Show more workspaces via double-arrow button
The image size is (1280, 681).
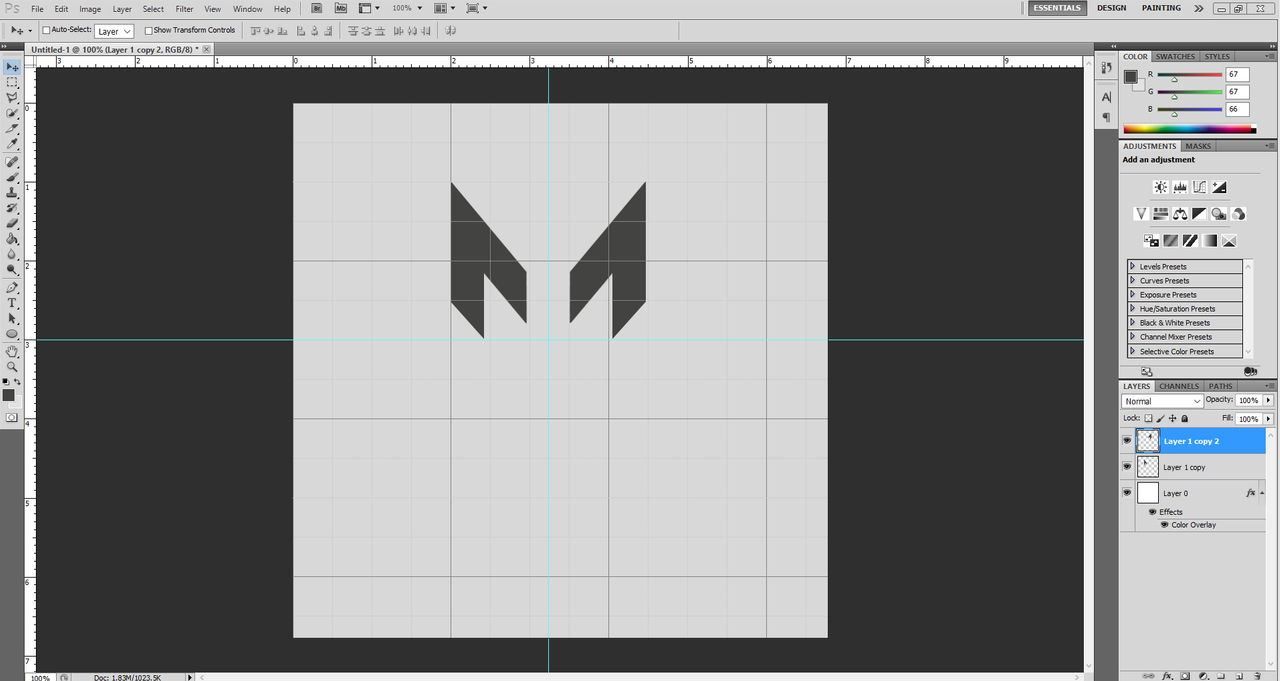point(1199,8)
